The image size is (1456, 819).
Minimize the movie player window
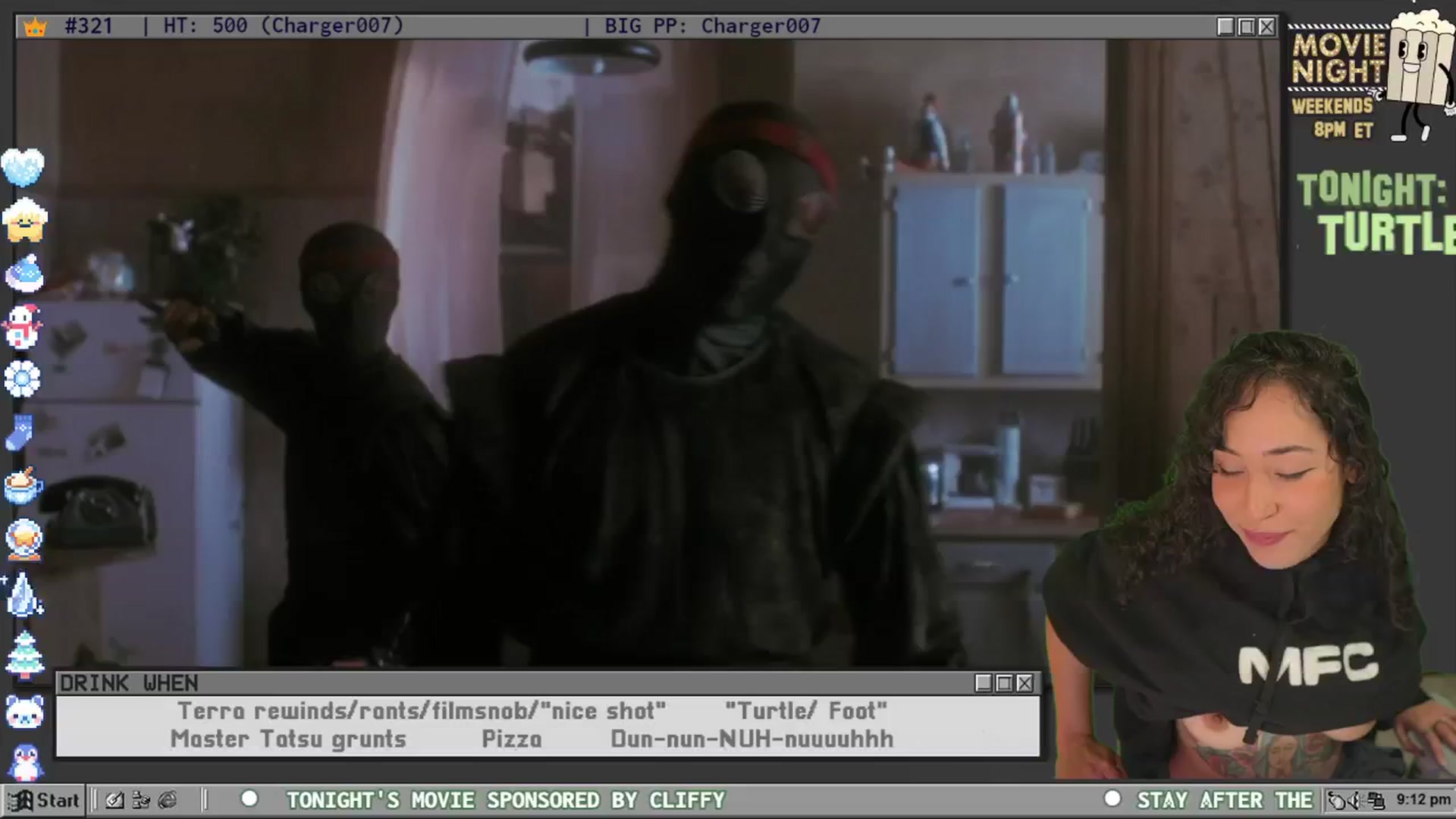tap(1225, 27)
